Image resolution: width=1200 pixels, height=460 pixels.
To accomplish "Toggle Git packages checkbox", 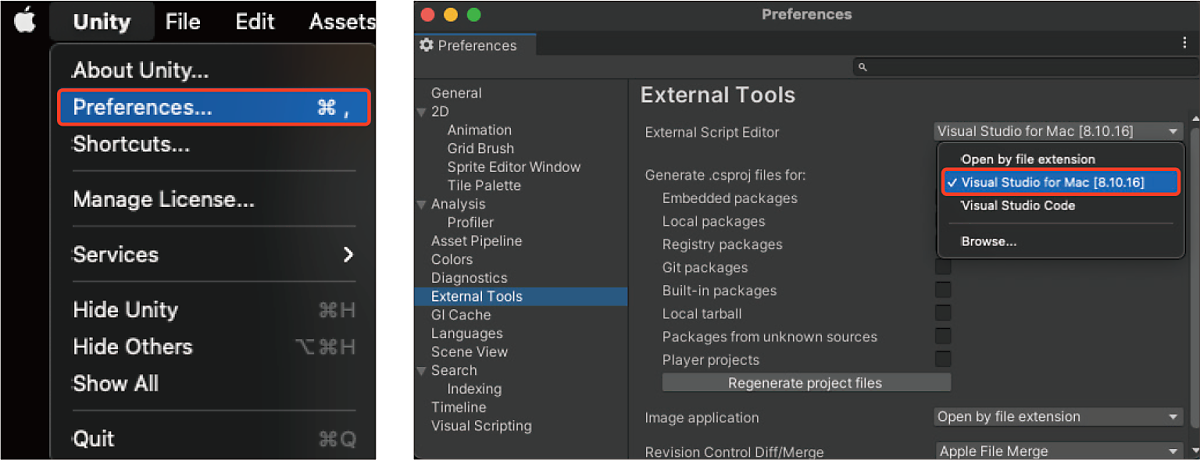I will 943,267.
